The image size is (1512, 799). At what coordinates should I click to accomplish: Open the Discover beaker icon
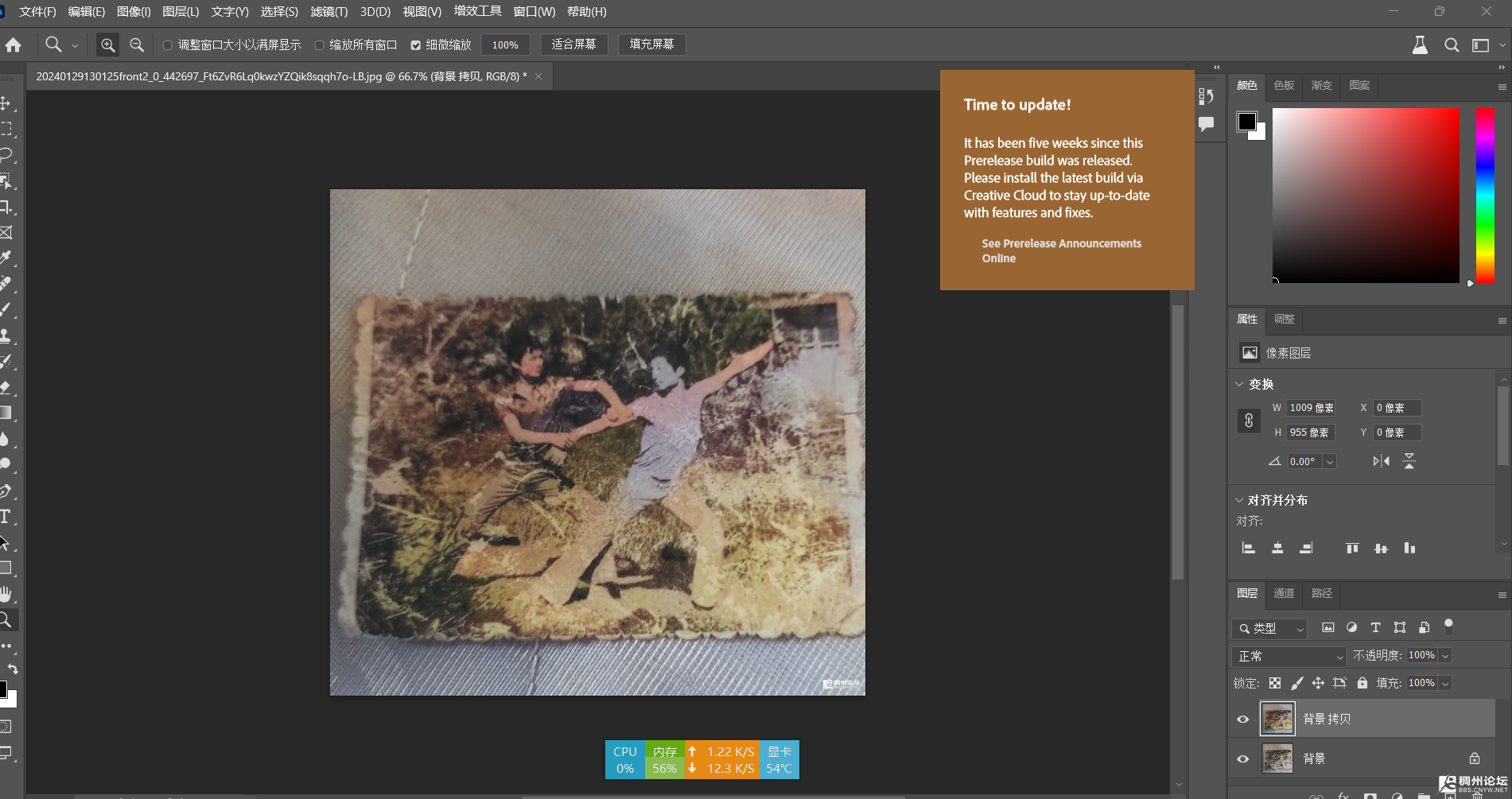coord(1420,45)
